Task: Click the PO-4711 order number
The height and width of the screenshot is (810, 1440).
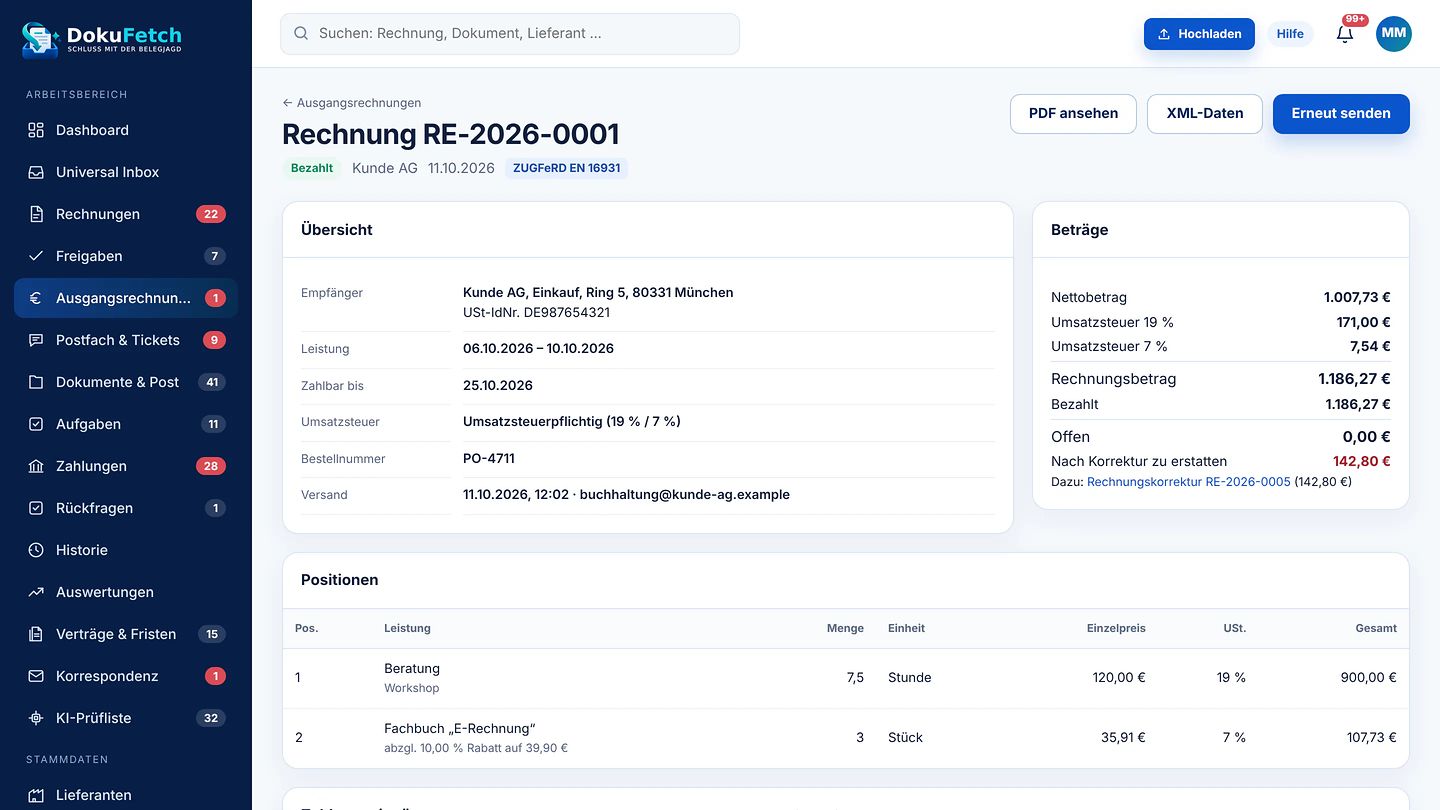Action: pyautogui.click(x=489, y=458)
